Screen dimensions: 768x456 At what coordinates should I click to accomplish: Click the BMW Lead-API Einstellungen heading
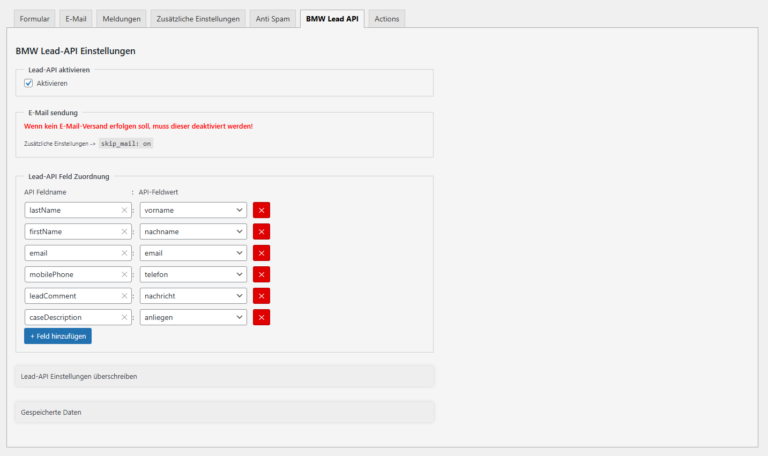point(75,51)
